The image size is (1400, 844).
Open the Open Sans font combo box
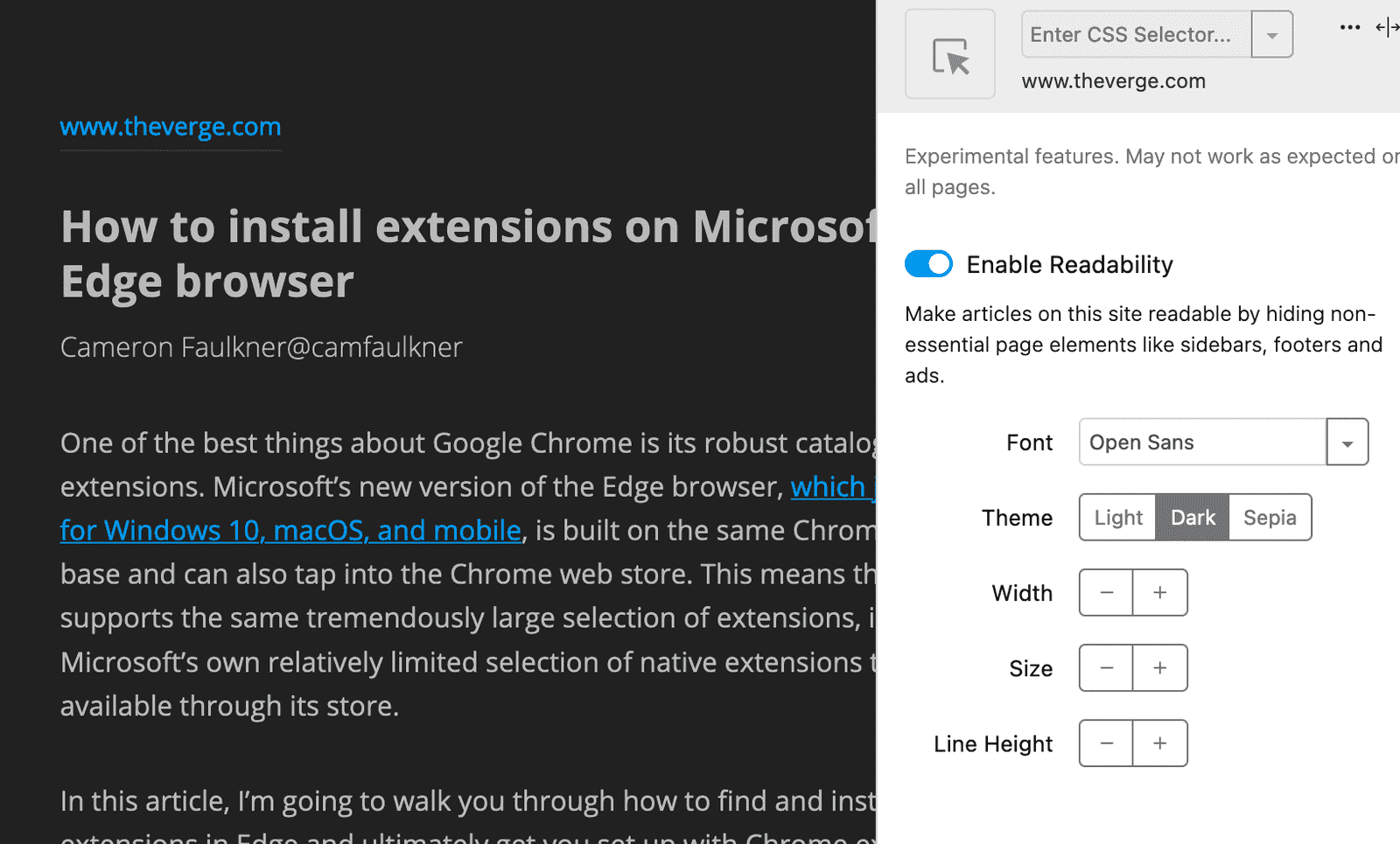point(1202,443)
